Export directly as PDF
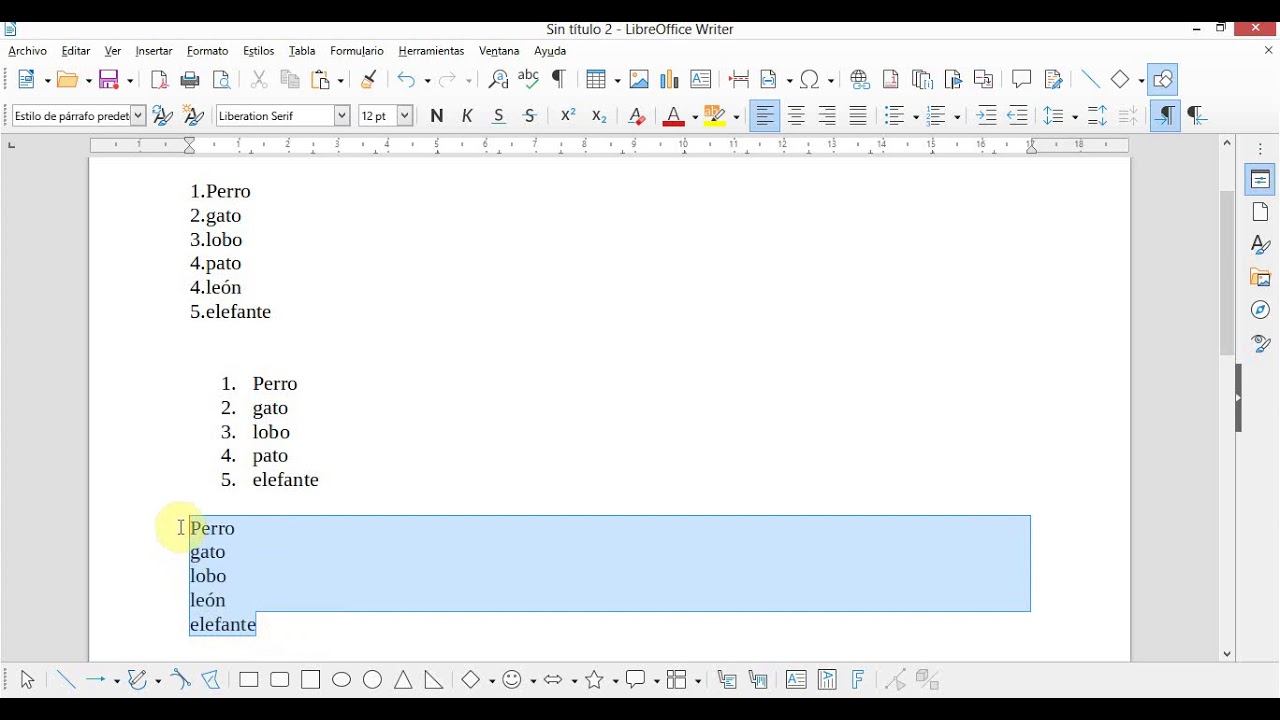This screenshot has width=1280, height=720. [x=159, y=80]
